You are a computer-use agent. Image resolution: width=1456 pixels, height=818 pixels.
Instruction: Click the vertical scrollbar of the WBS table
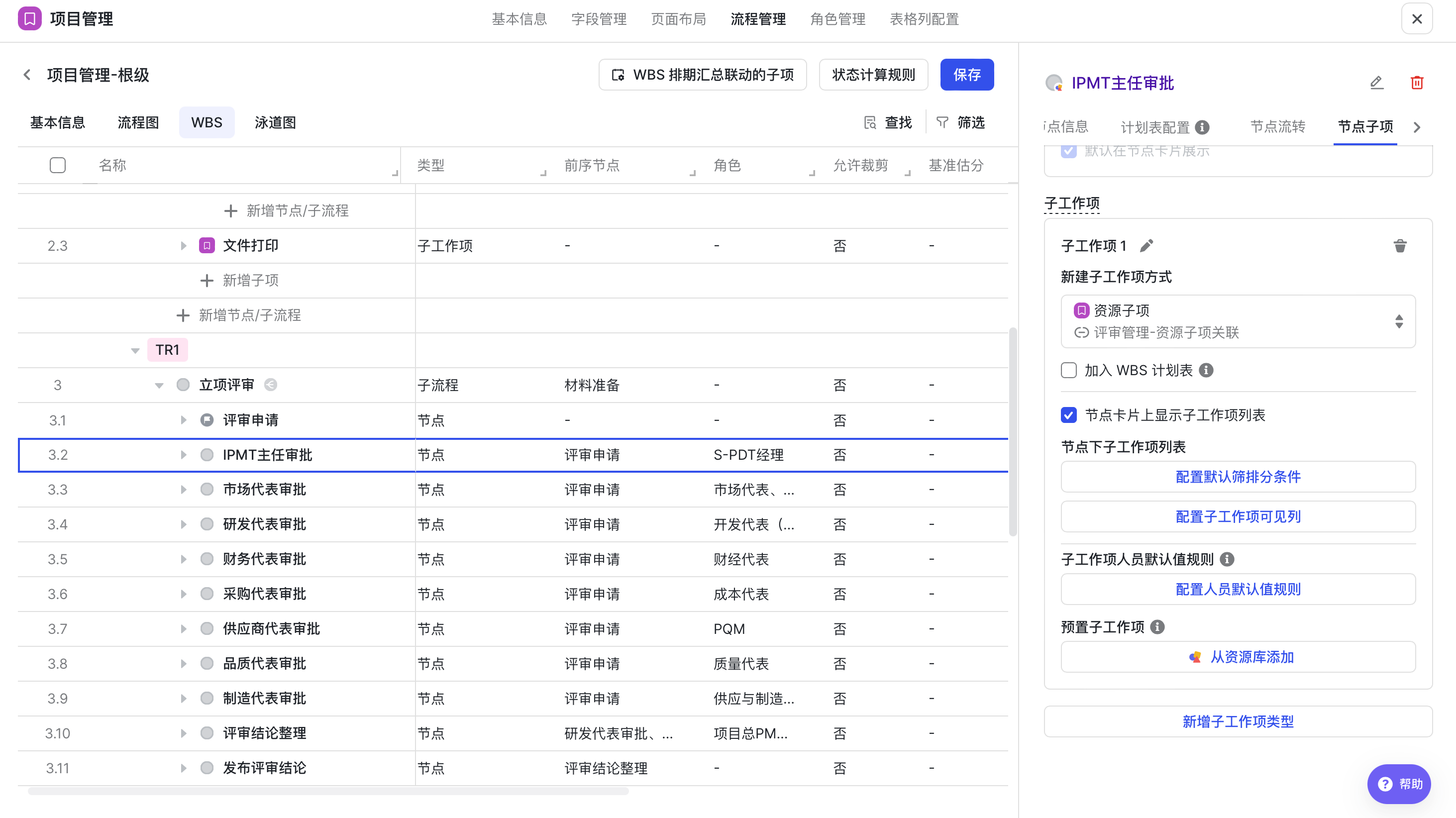(1013, 432)
